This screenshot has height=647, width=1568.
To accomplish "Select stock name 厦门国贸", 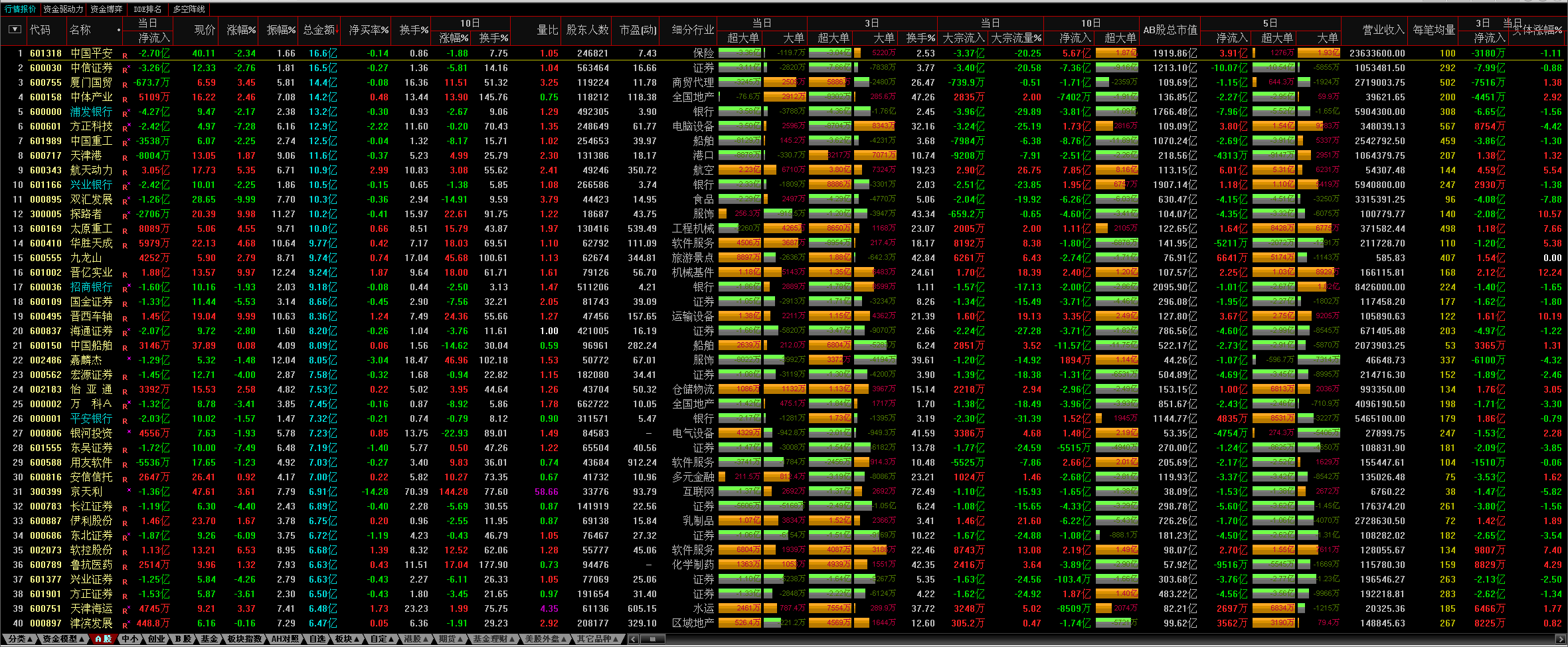I will coord(92,82).
